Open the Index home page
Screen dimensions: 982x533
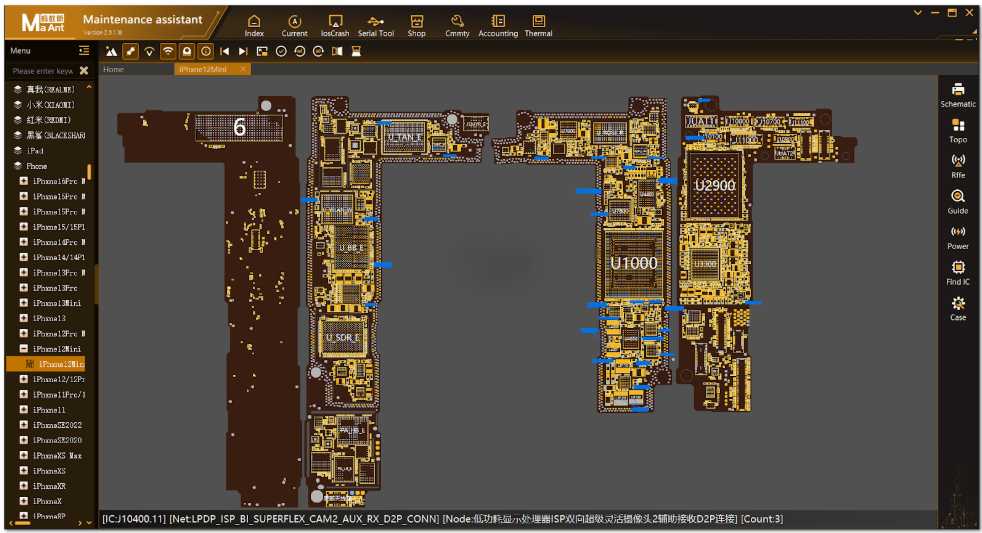pyautogui.click(x=254, y=26)
